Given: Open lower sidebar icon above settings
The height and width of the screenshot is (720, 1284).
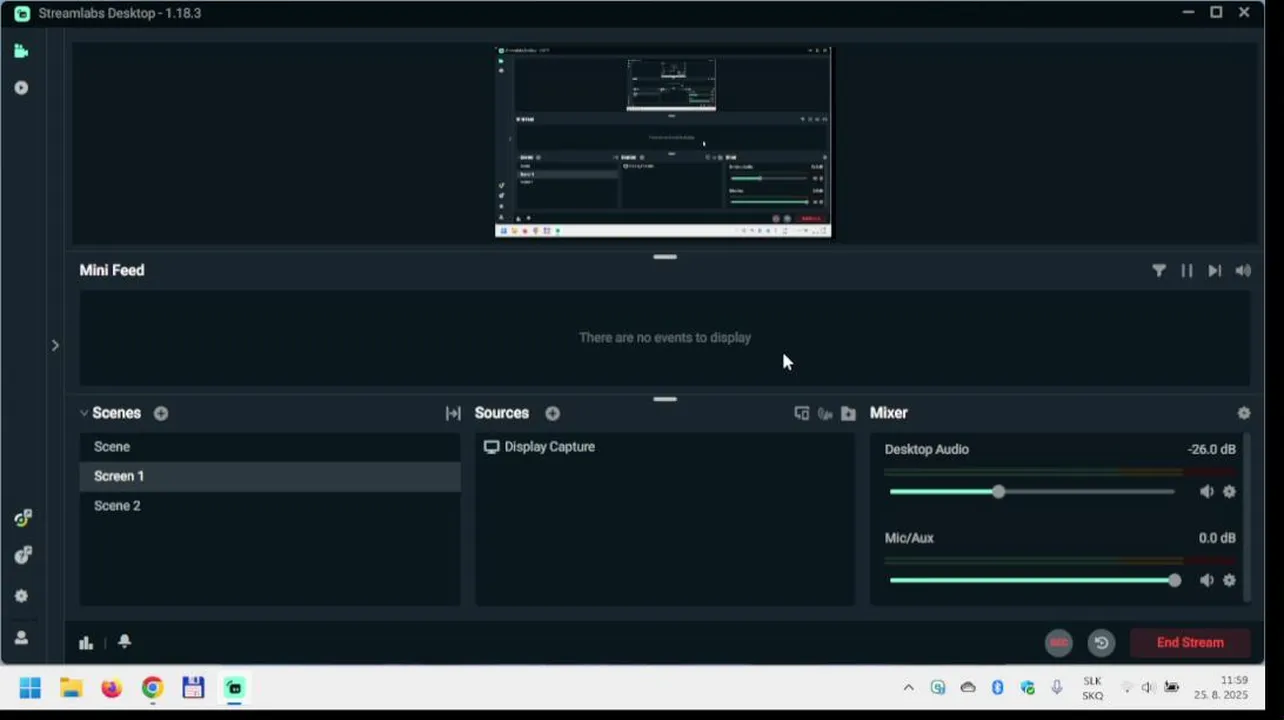Looking at the screenshot, I should [x=22, y=556].
